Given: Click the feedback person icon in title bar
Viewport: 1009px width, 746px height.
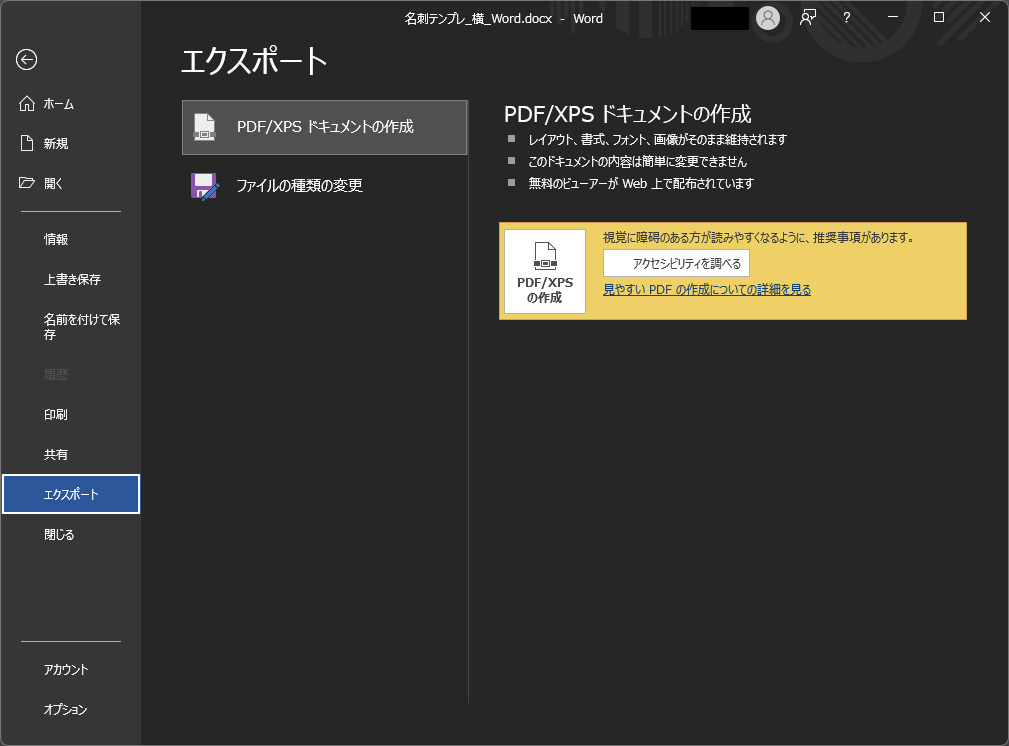Looking at the screenshot, I should 807,18.
